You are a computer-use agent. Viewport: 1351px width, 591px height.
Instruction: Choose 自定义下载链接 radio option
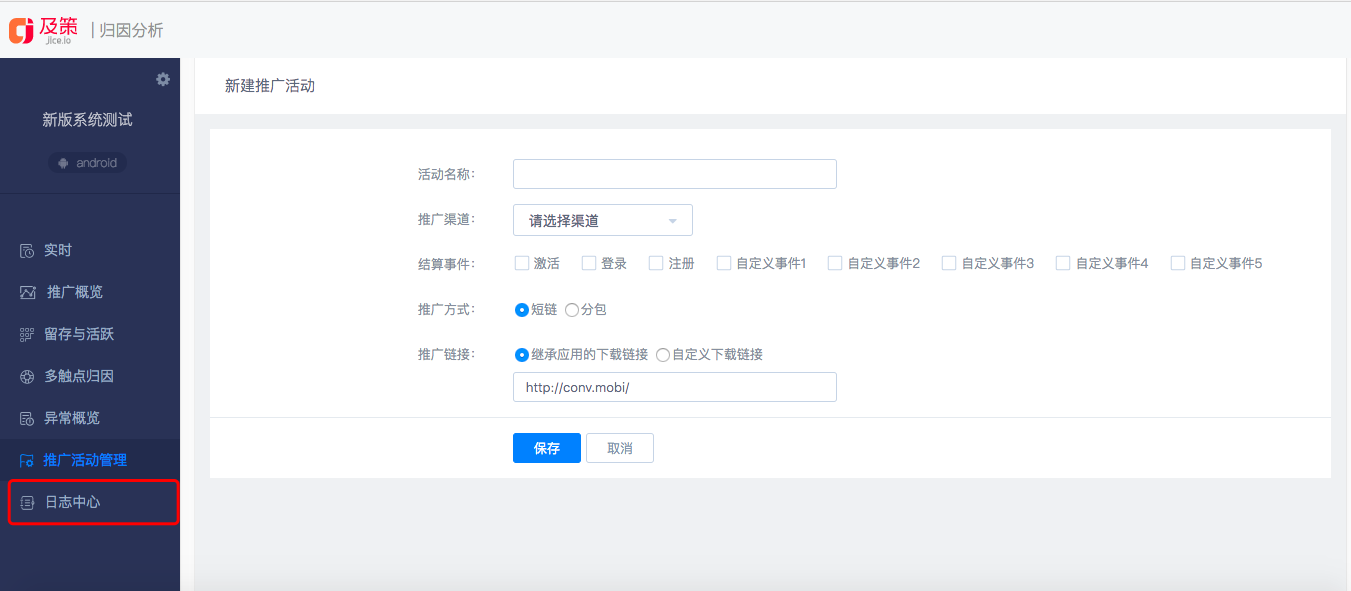point(663,355)
